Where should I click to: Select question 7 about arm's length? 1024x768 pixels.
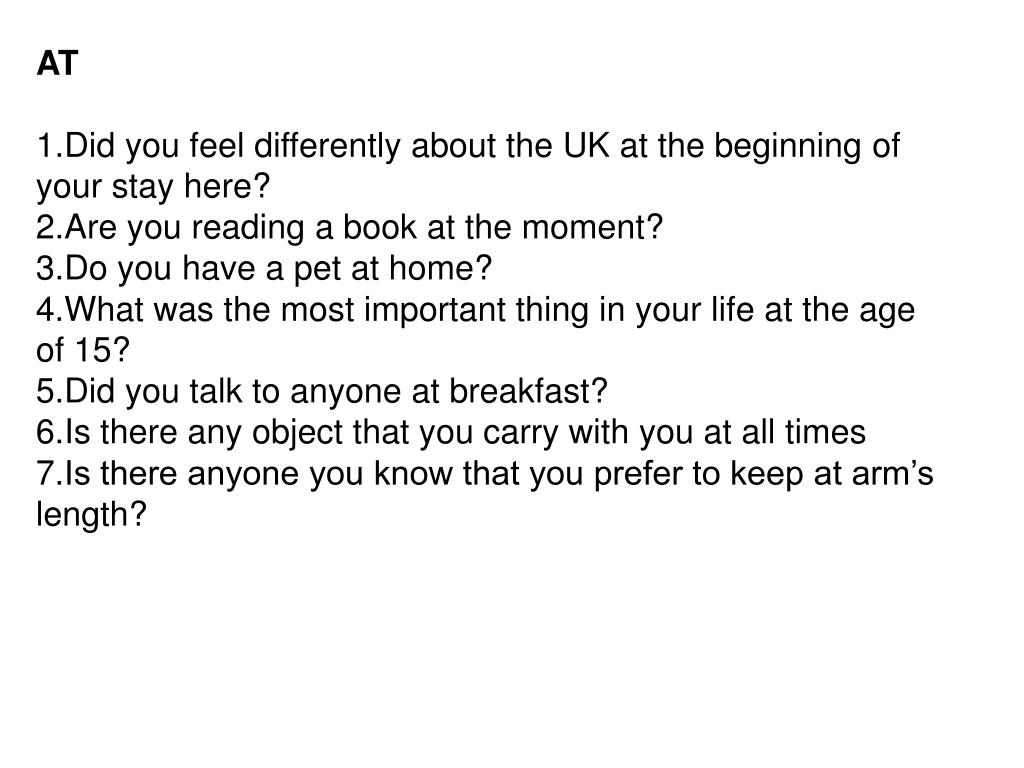(485, 494)
